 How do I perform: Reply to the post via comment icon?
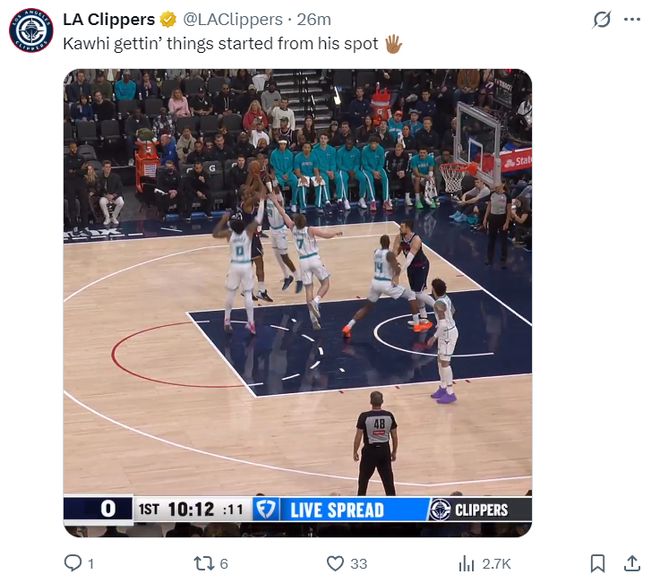pyautogui.click(x=73, y=563)
